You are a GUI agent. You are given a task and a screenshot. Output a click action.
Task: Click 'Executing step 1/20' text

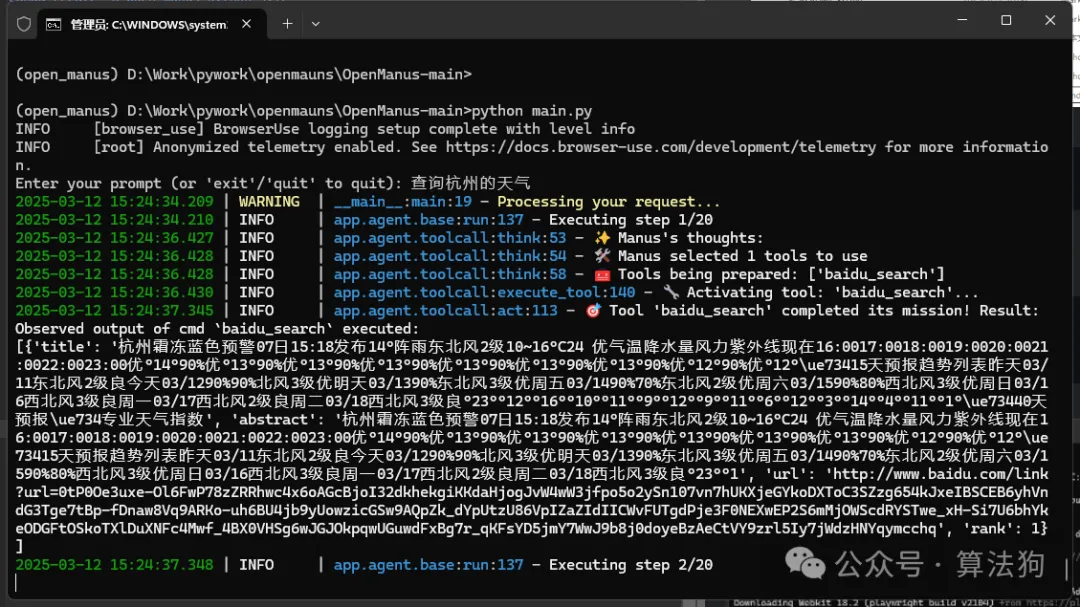pos(631,220)
